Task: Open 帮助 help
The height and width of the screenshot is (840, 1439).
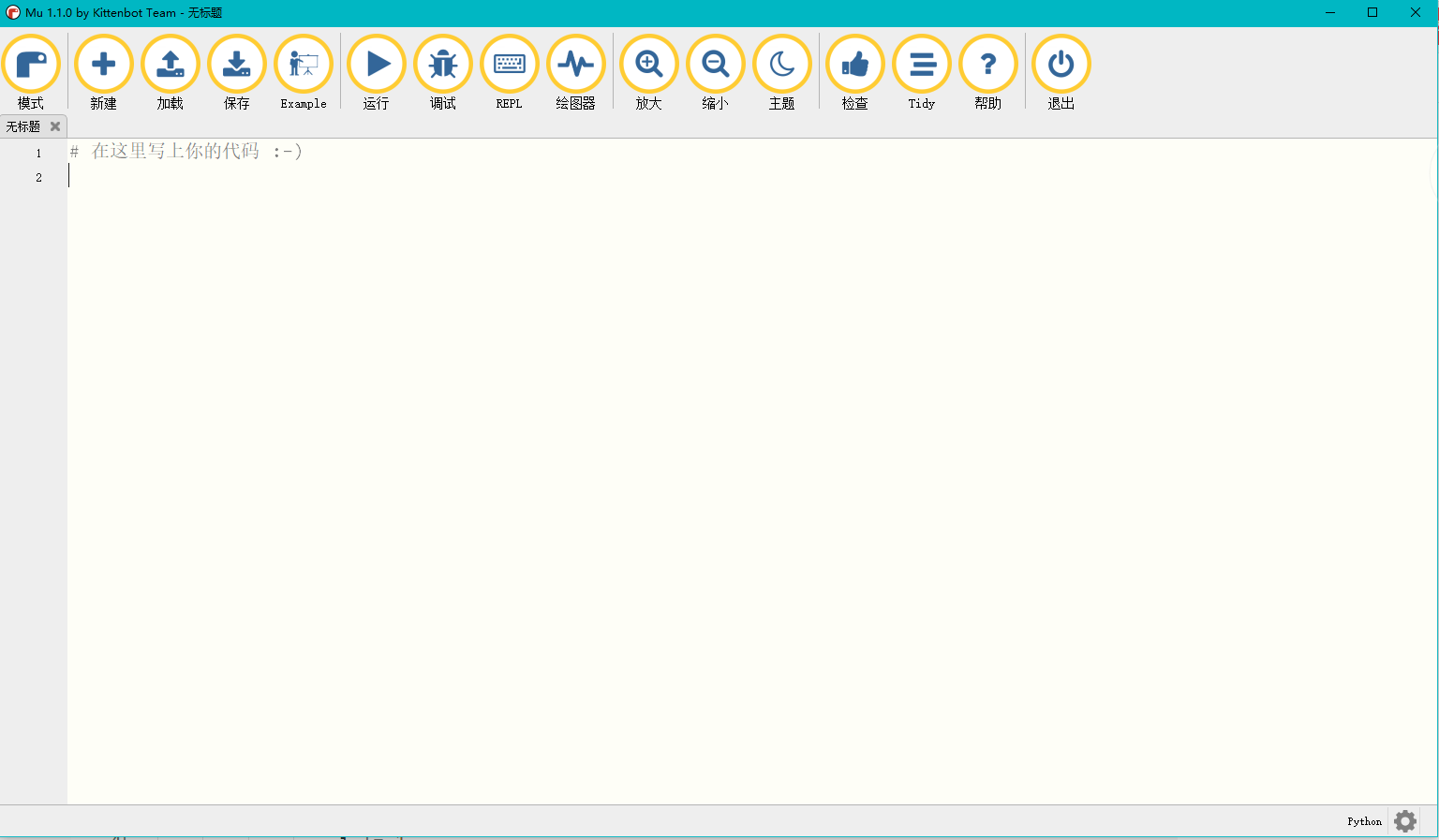Action: click(x=988, y=73)
